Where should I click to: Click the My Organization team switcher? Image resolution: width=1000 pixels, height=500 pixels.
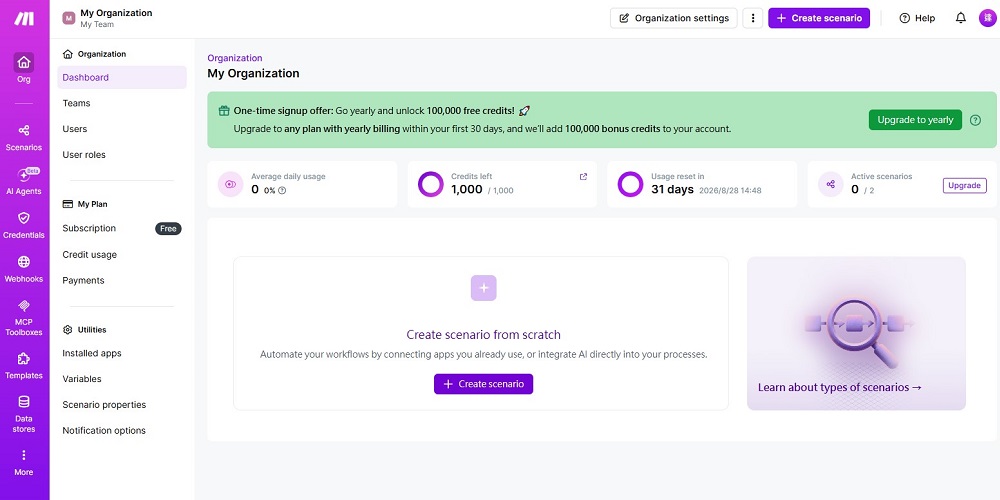(x=107, y=18)
